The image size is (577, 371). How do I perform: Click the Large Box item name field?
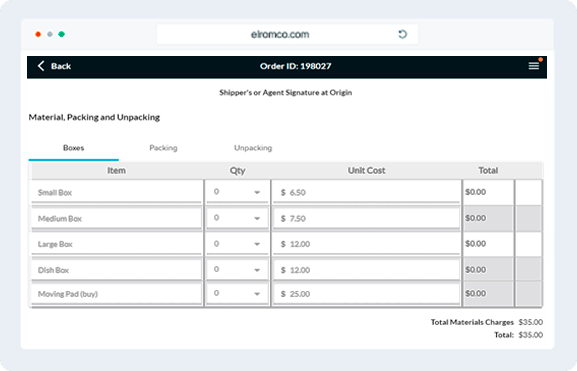point(116,244)
